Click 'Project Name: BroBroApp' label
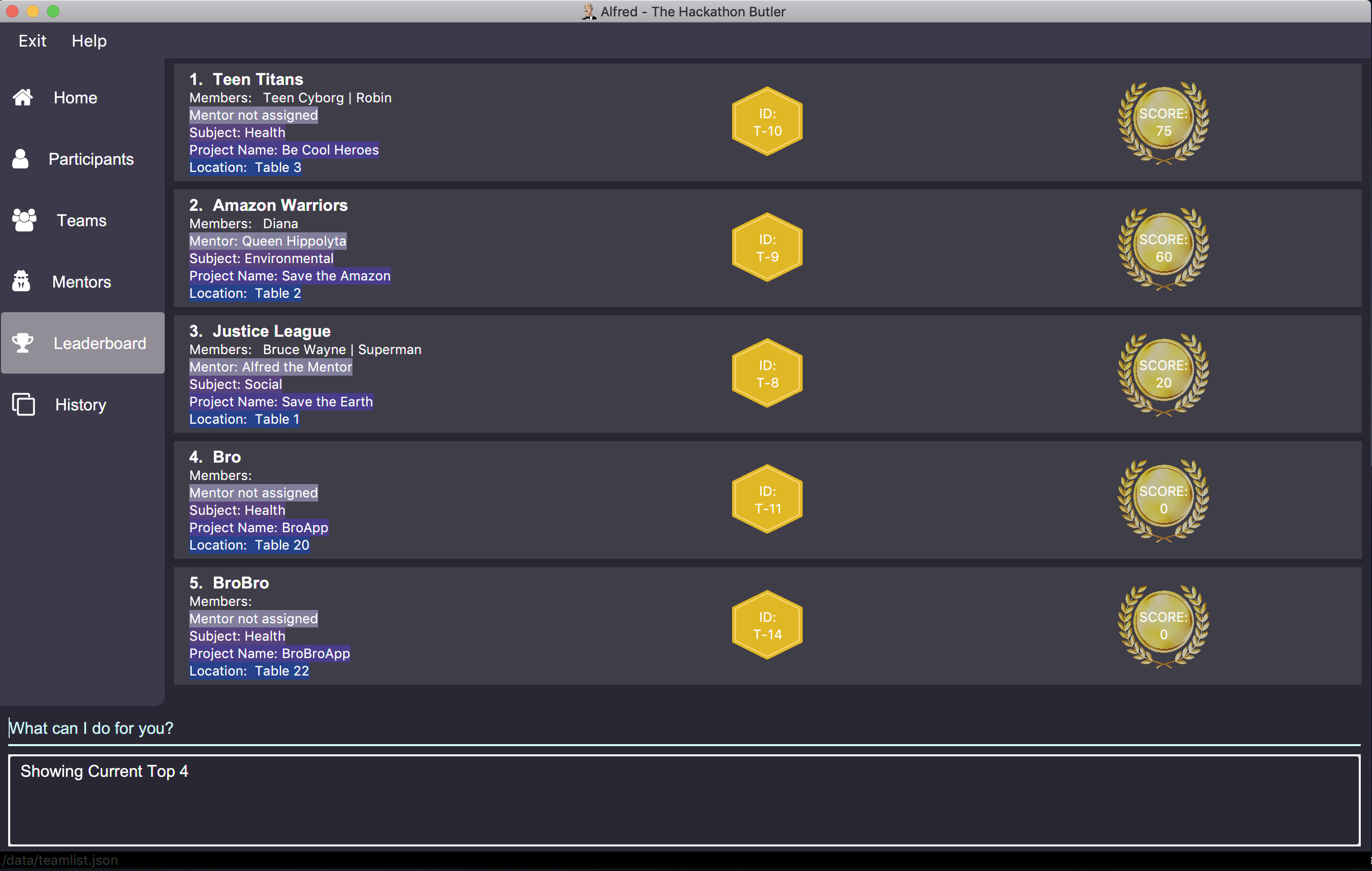The image size is (1372, 871). [x=270, y=654]
